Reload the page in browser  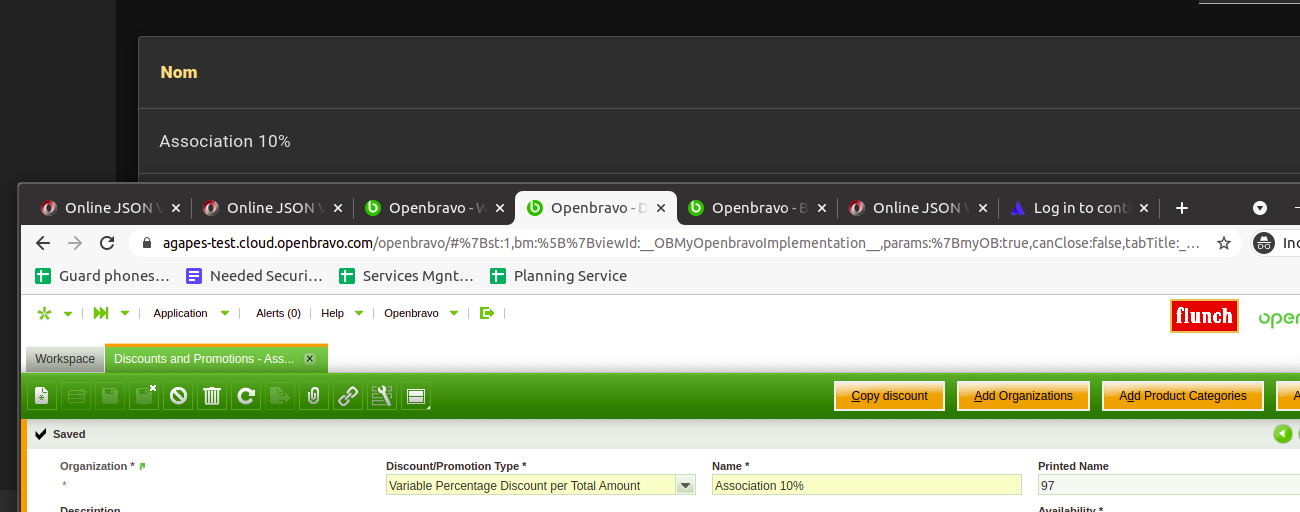click(107, 243)
